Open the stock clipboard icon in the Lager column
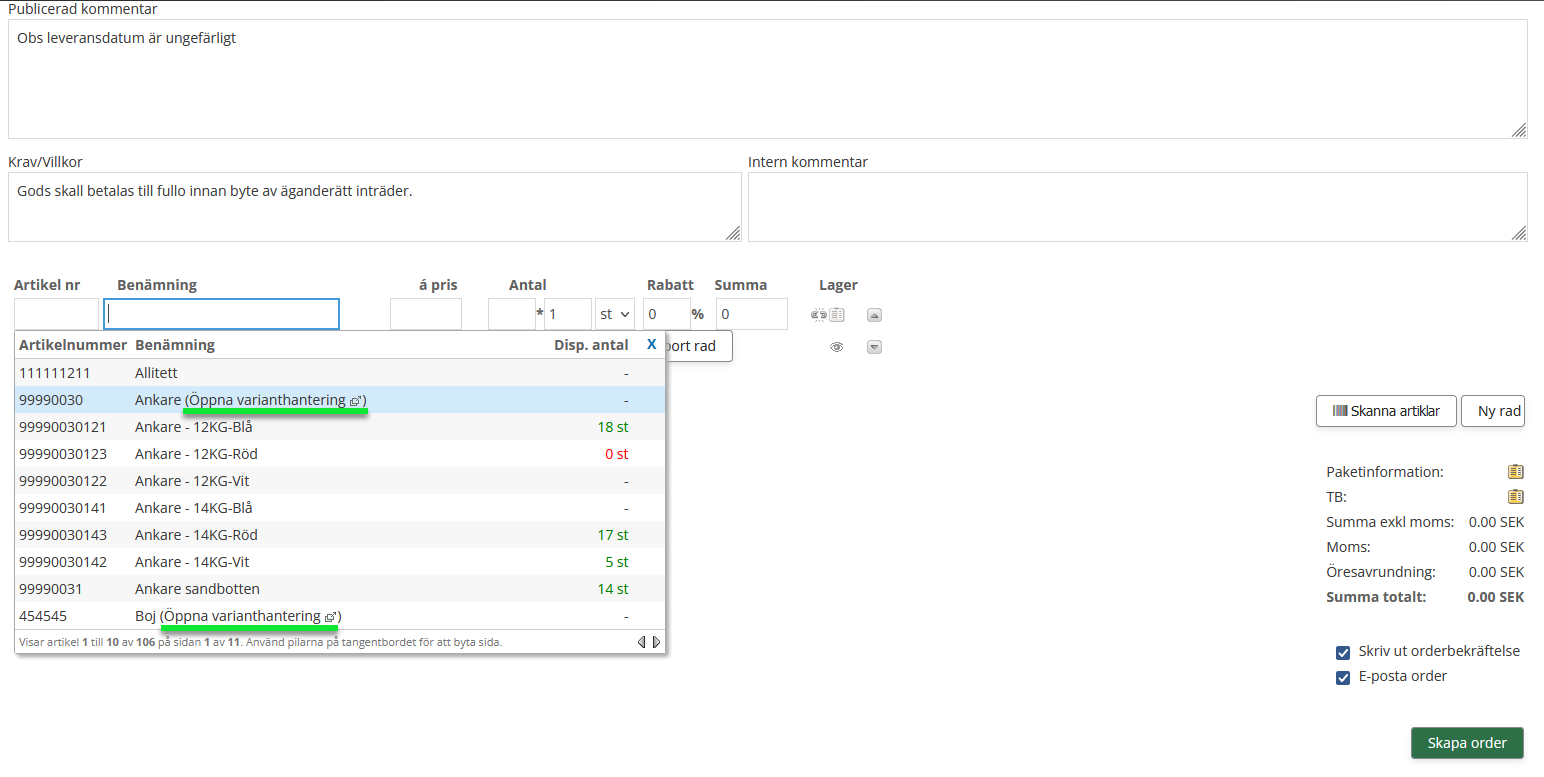The width and height of the screenshot is (1544, 777). pos(837,315)
